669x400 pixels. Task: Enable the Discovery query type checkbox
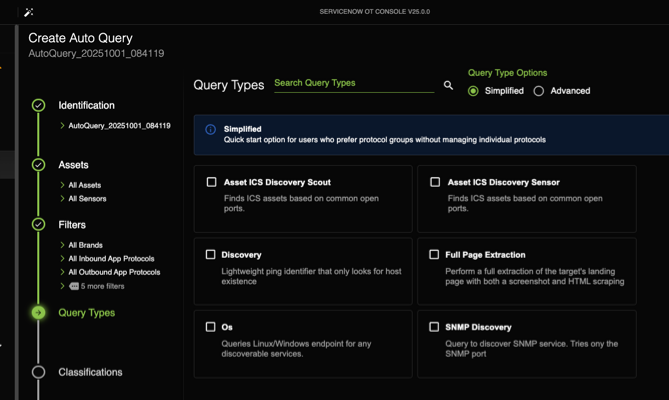point(210,255)
